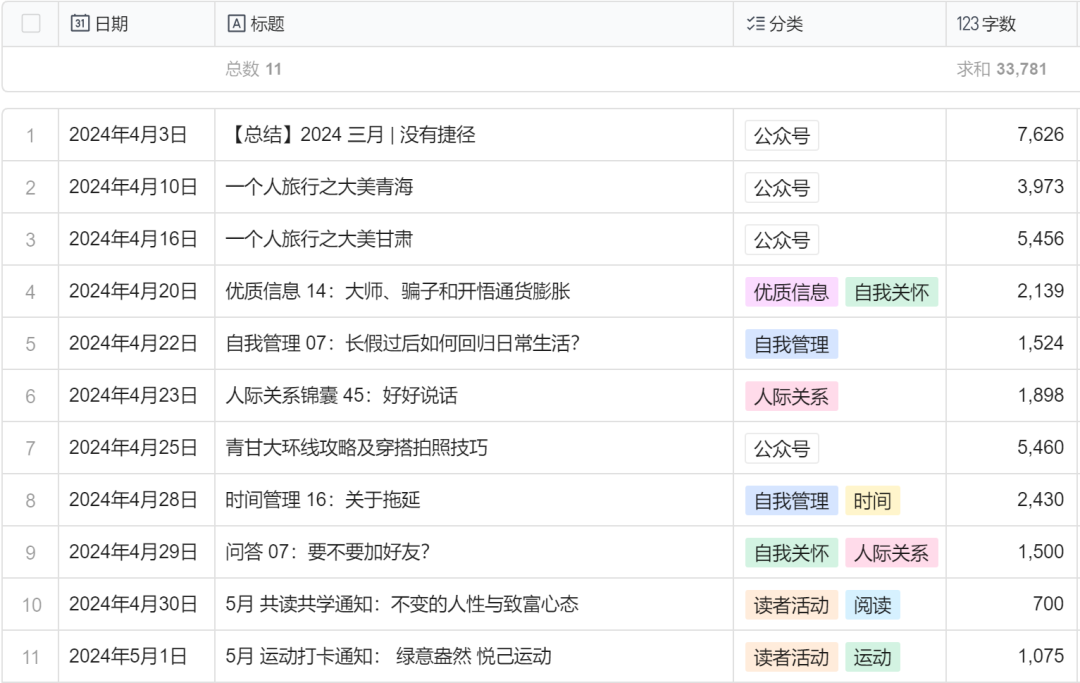Open the title 问答 07：要不要加好友？
This screenshot has width=1080, height=683.
click(327, 552)
